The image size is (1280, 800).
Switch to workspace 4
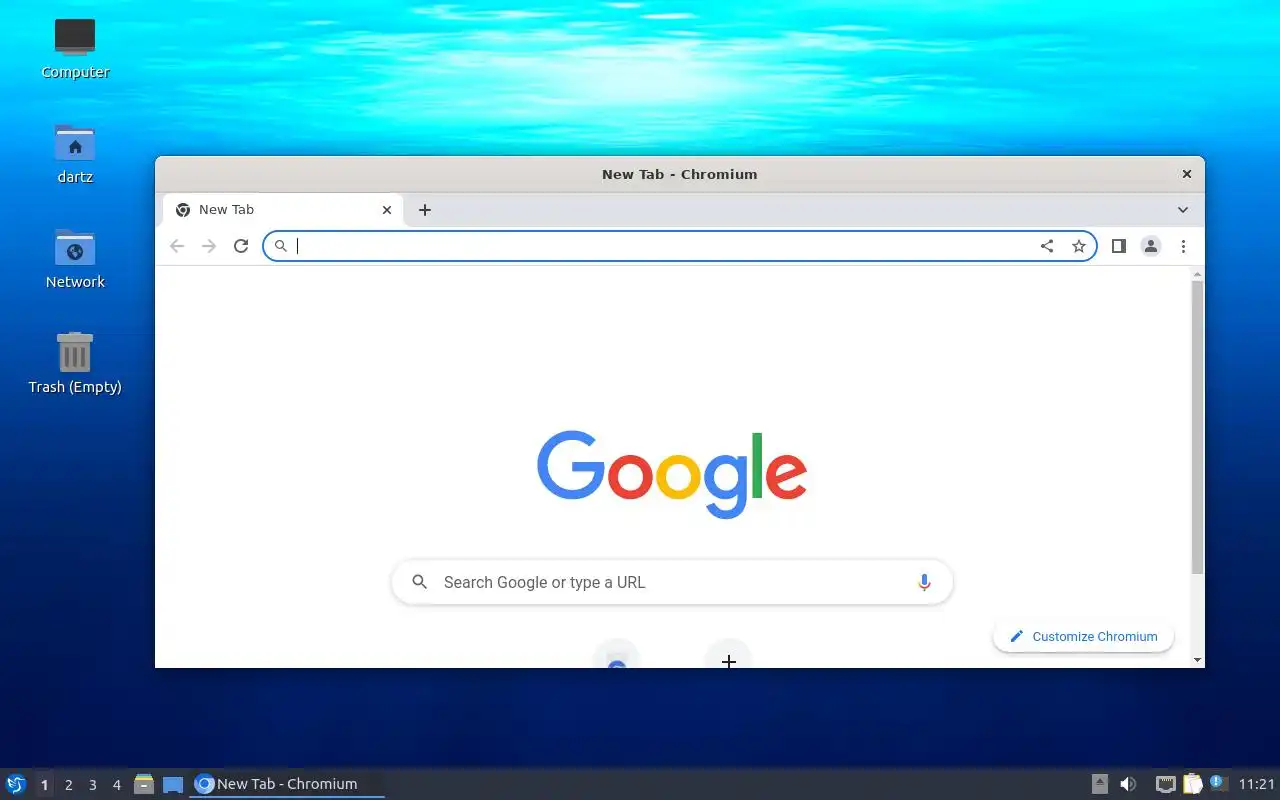click(117, 785)
